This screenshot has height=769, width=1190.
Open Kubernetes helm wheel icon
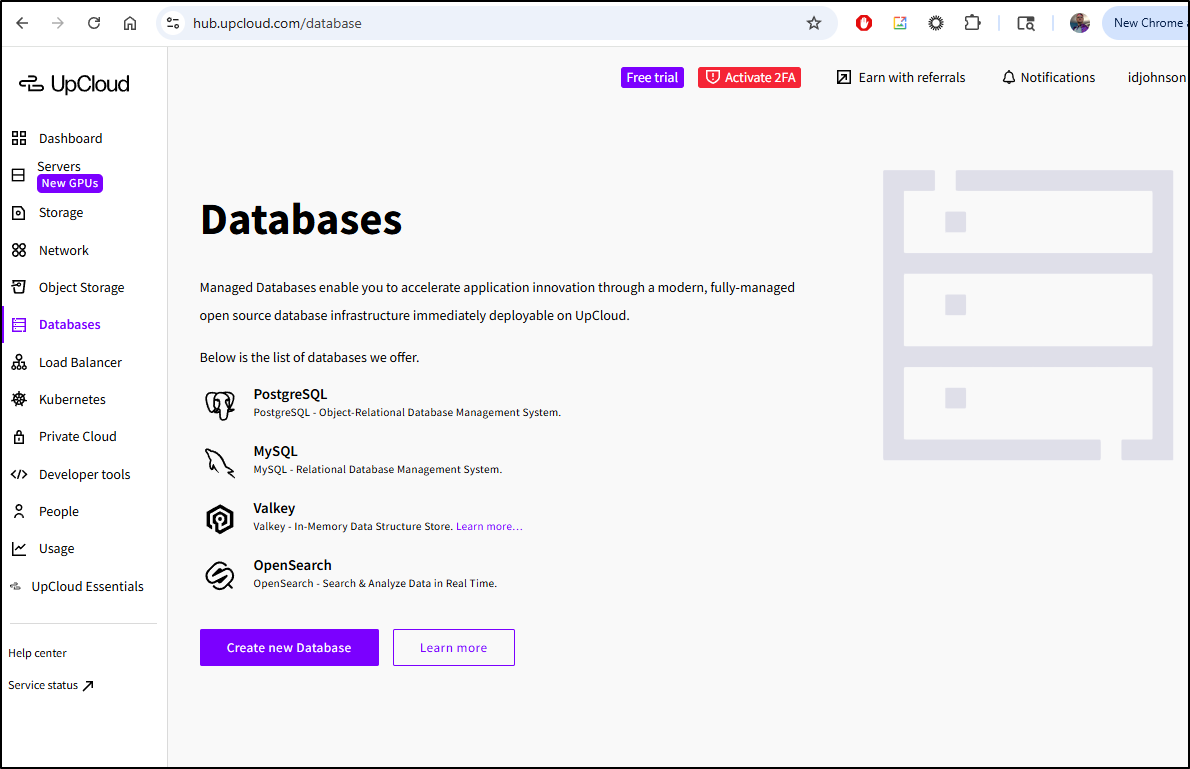tap(19, 399)
